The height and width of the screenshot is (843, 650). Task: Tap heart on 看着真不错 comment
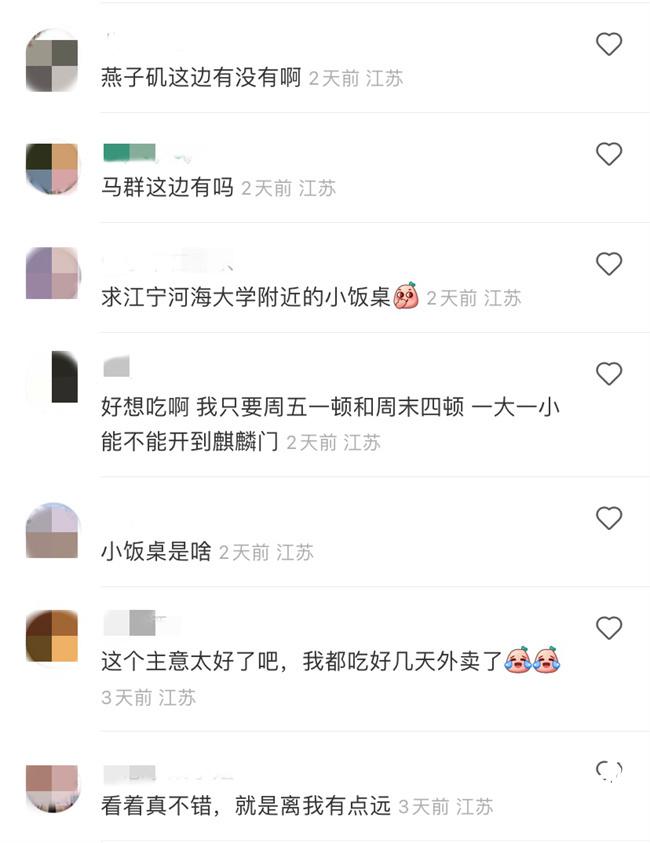click(609, 770)
